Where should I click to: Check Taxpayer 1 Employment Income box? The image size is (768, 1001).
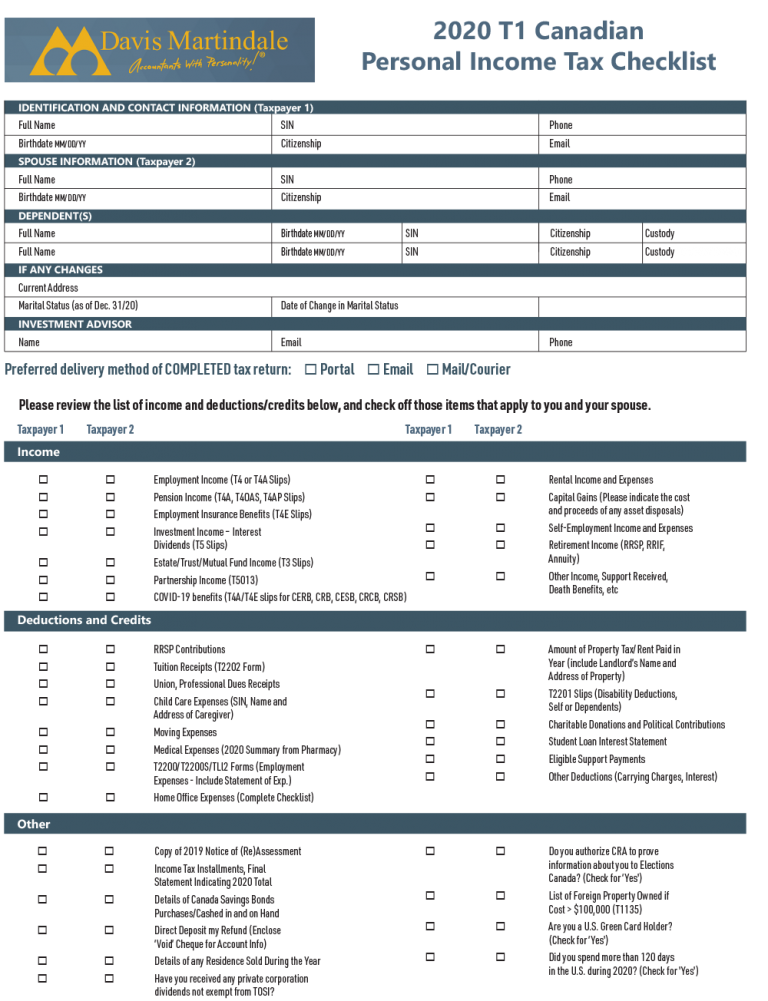coord(43,480)
